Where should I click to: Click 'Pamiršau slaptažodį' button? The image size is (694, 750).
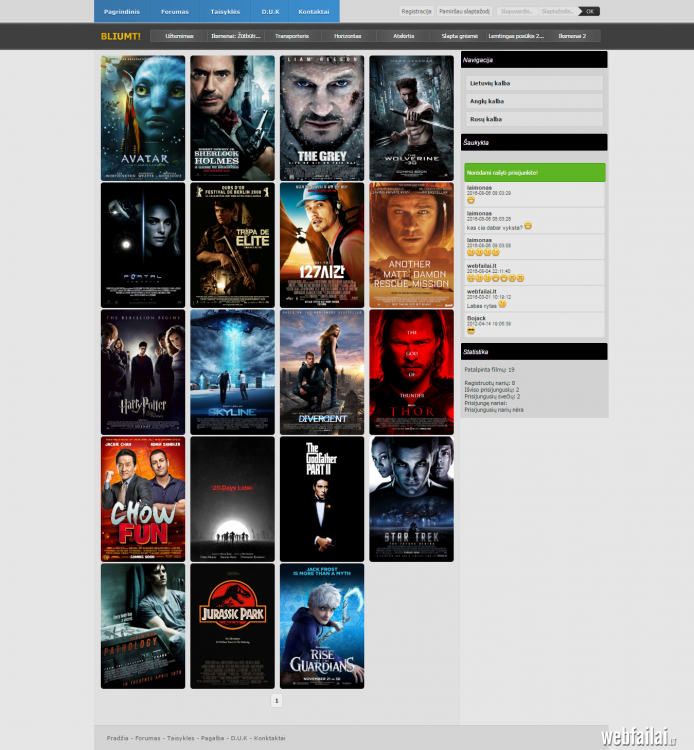464,11
